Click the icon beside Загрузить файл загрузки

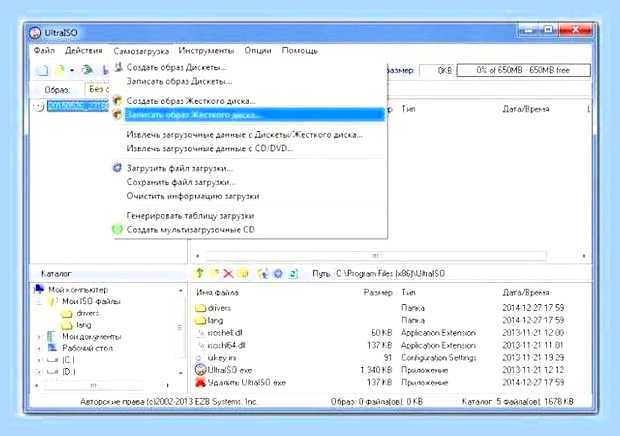click(x=117, y=168)
